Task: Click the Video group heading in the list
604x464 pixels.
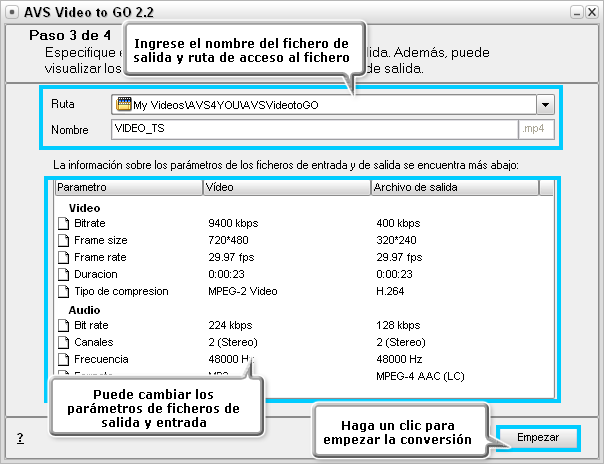Action: pos(84,208)
